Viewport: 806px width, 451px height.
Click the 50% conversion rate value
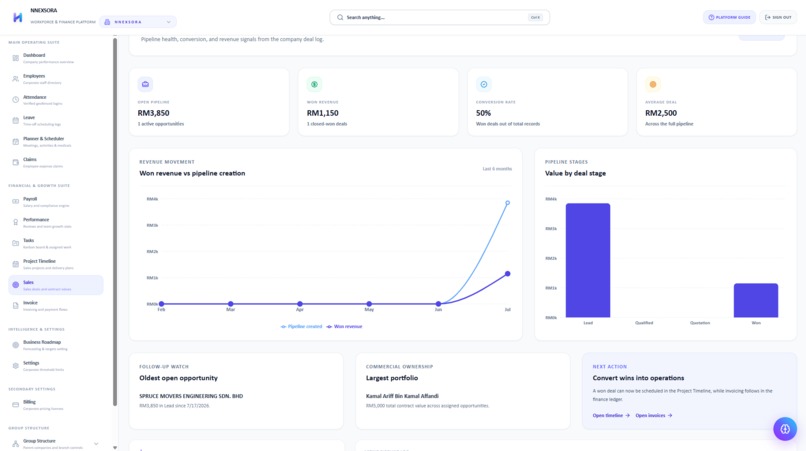click(483, 113)
